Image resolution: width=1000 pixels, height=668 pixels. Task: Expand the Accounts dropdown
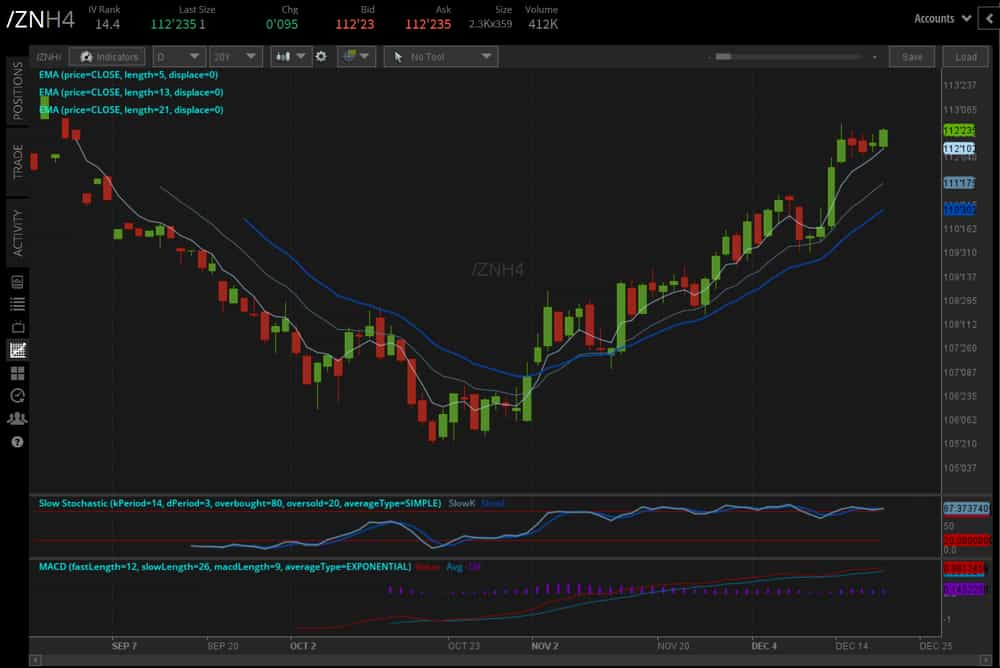pyautogui.click(x=943, y=19)
